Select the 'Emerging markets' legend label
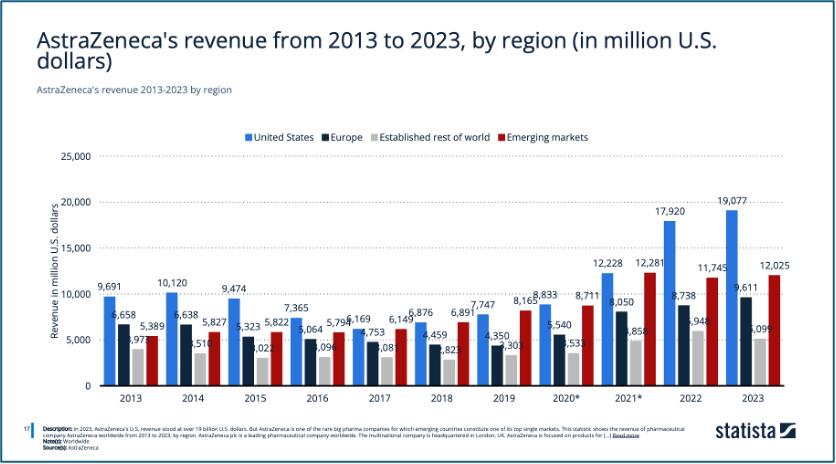836x464 pixels. 548,138
